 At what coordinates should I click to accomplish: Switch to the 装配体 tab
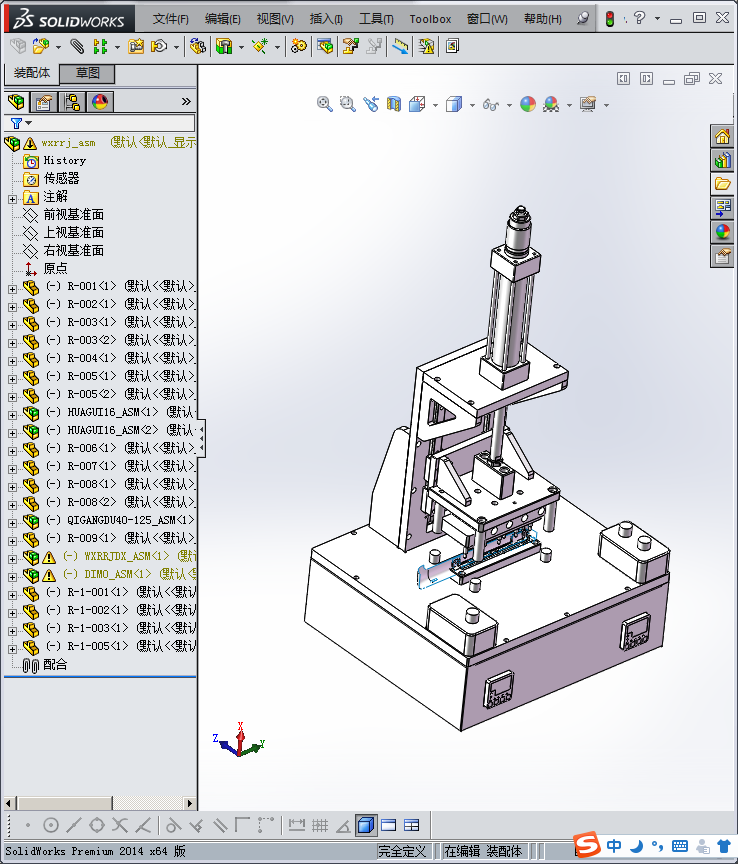tap(31, 73)
